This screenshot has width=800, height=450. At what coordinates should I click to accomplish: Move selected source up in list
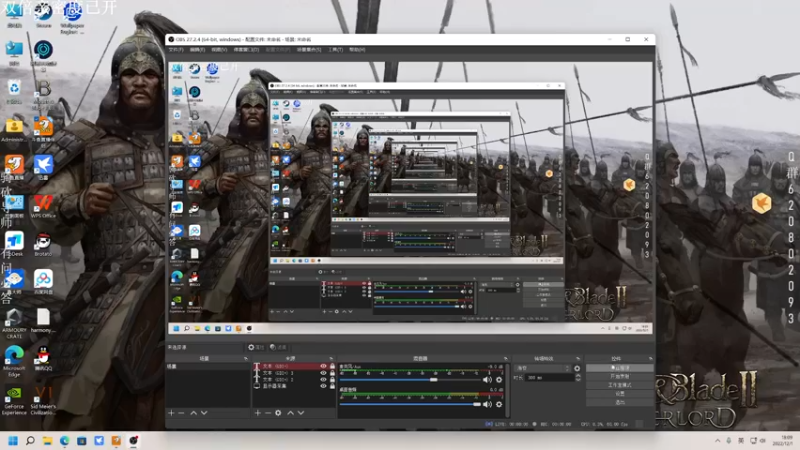pos(290,413)
